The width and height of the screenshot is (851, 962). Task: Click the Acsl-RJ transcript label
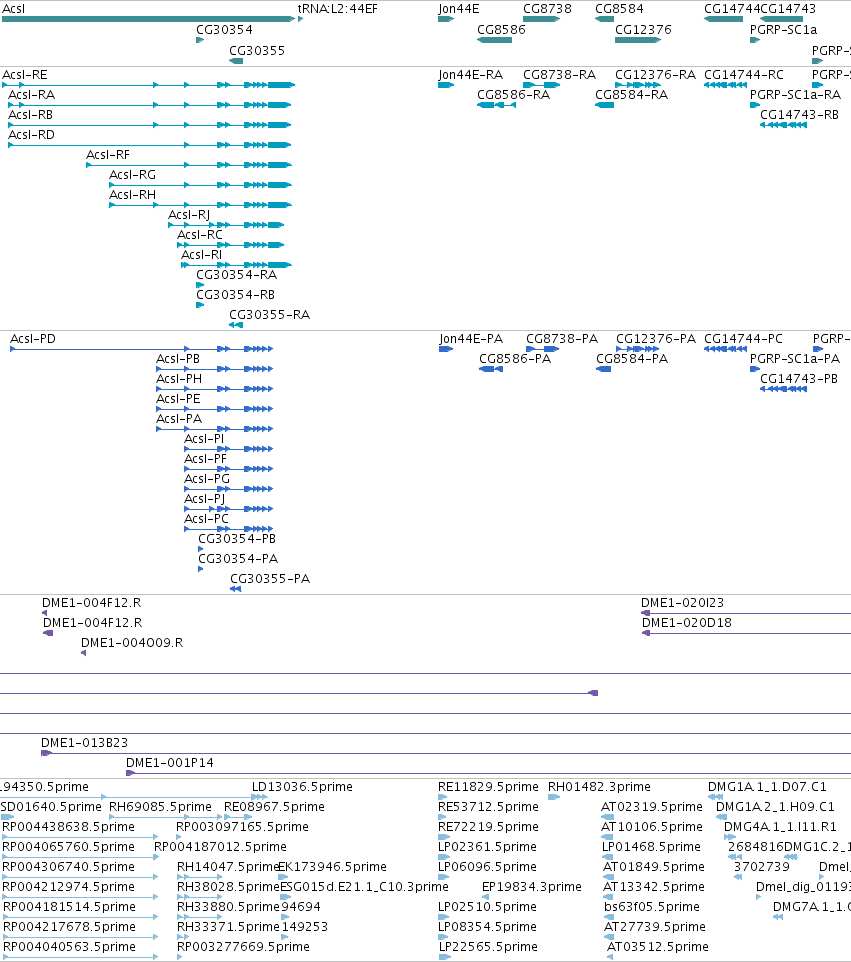[189, 215]
